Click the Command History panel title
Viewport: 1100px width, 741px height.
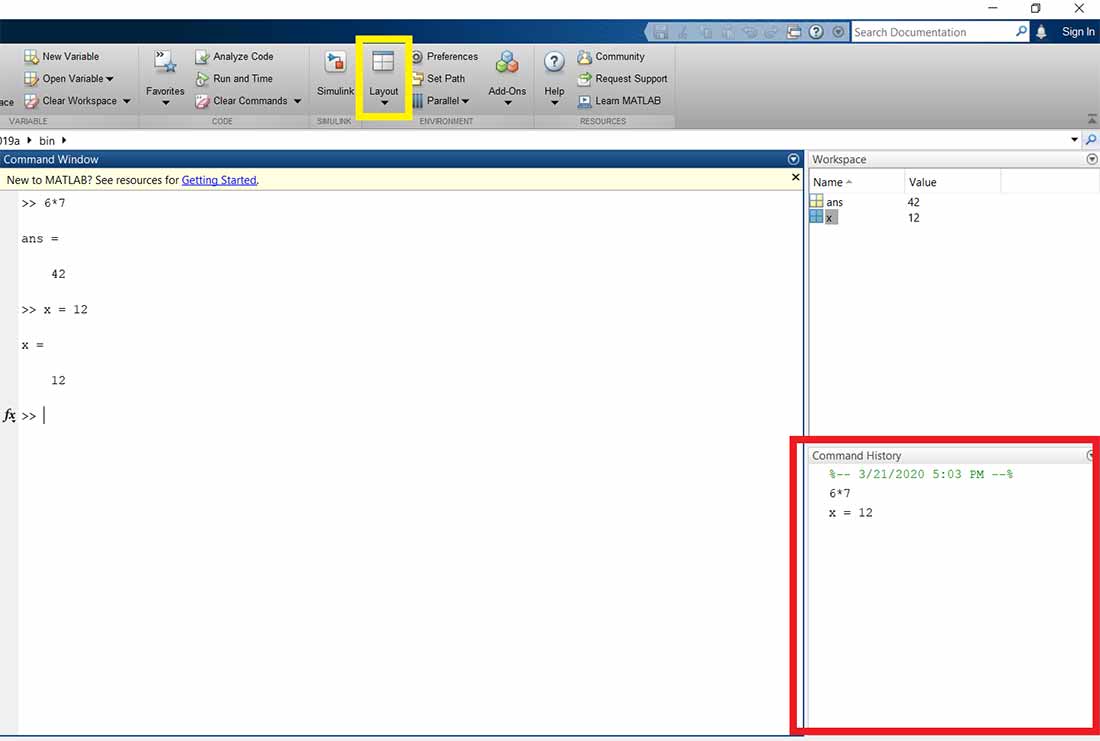click(856, 455)
